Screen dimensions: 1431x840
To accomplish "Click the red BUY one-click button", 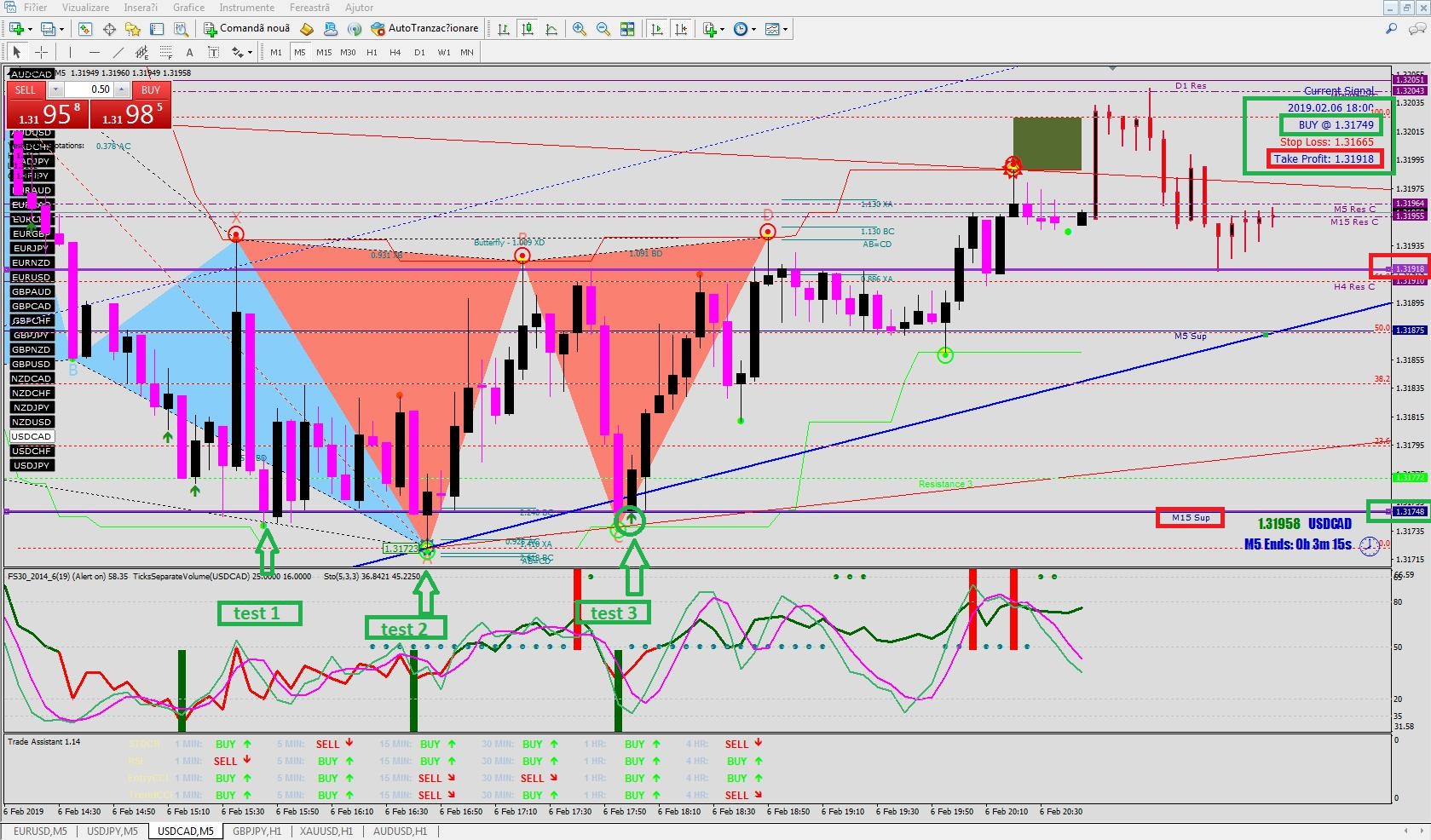I will click(x=151, y=89).
